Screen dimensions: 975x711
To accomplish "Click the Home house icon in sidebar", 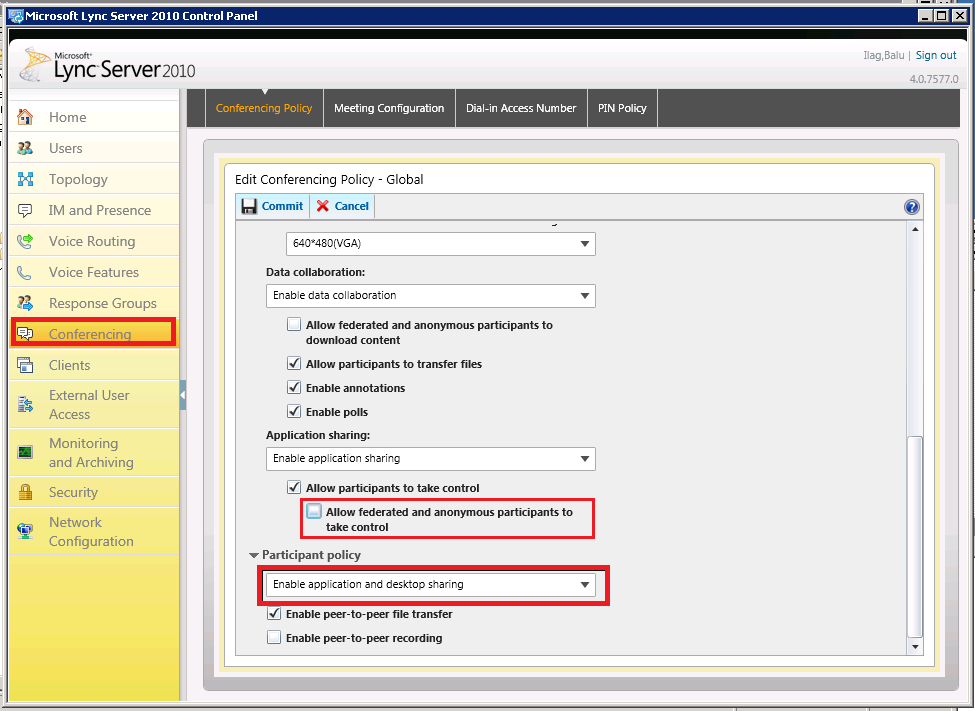I will 25,117.
